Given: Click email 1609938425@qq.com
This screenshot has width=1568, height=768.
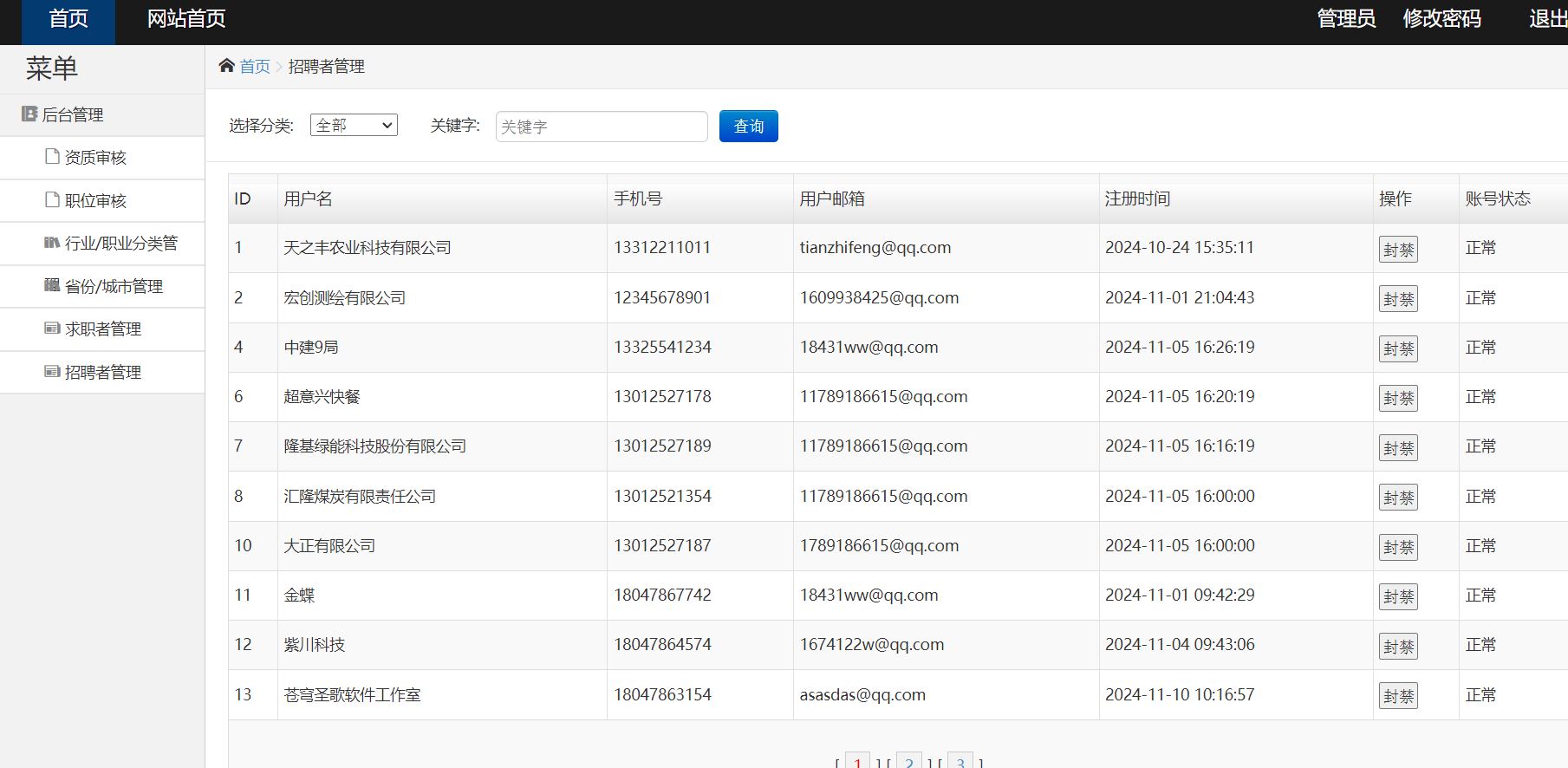Looking at the screenshot, I should (879, 297).
